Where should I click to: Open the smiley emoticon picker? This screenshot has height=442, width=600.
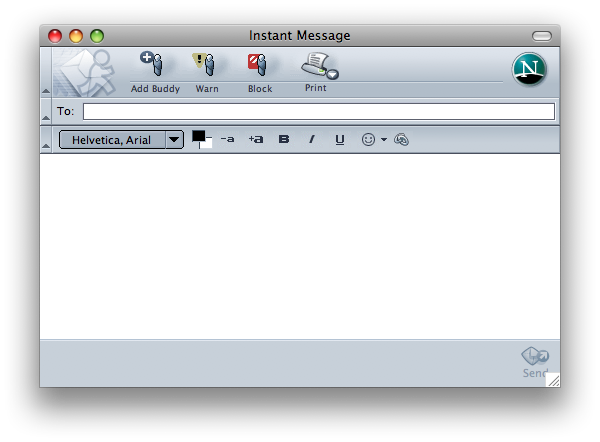369,140
